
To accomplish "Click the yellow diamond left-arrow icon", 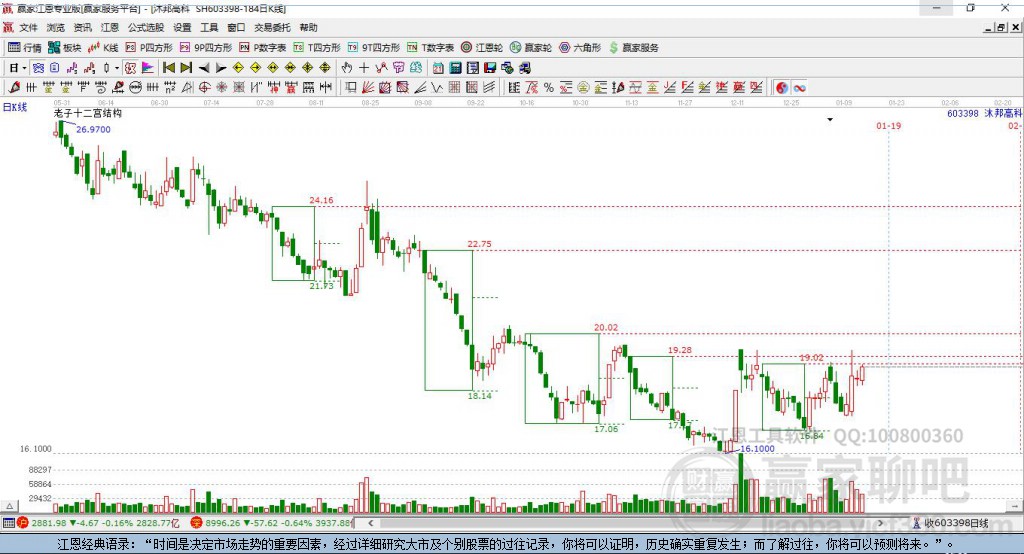I will [238, 68].
